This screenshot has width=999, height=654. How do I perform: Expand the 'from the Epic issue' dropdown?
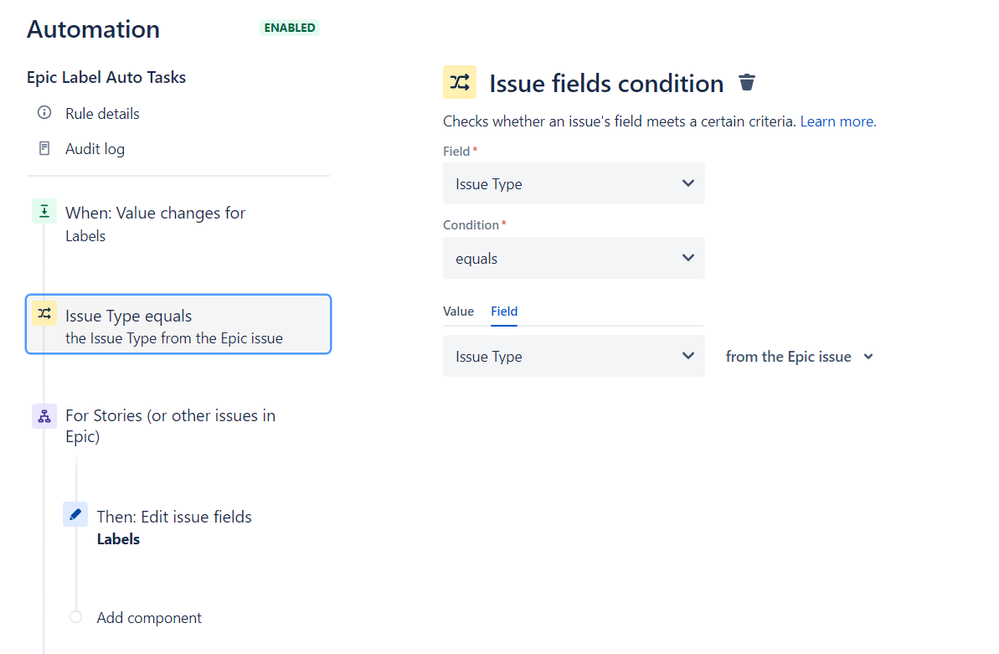799,357
